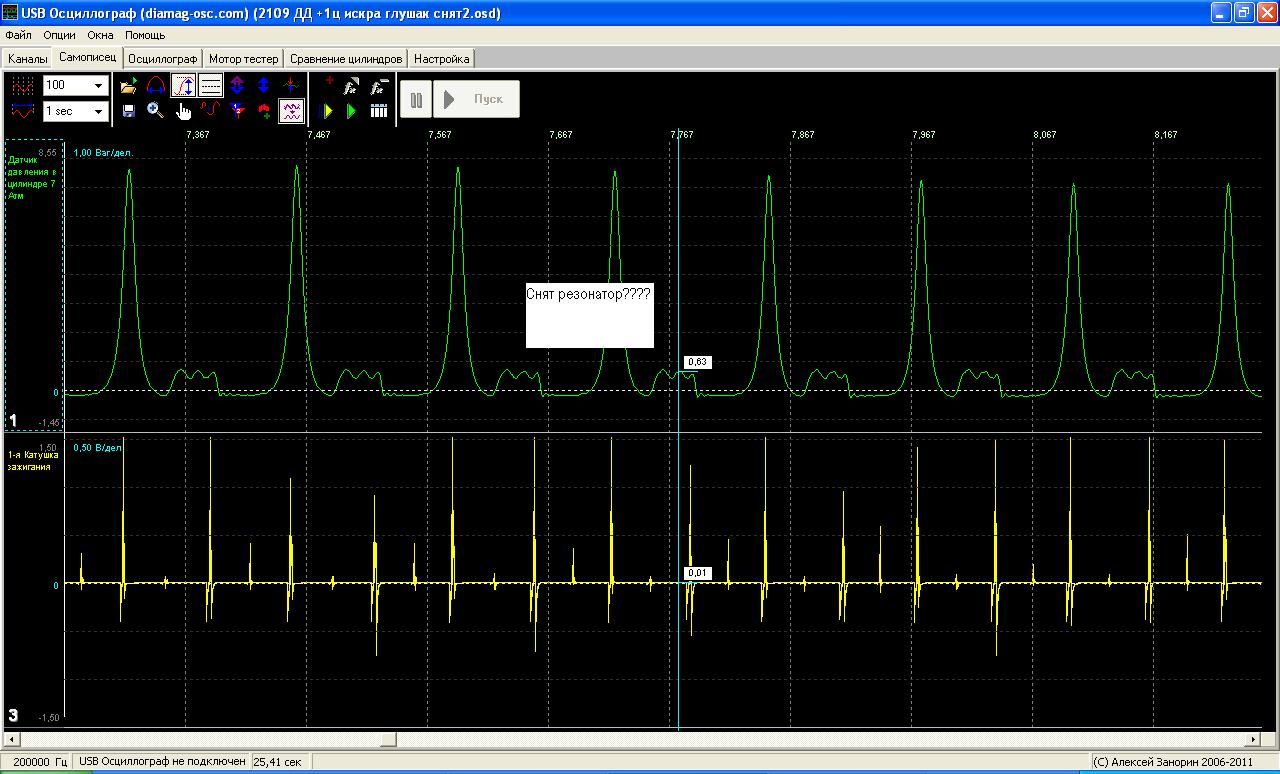Pause the recording playback

point(417,99)
